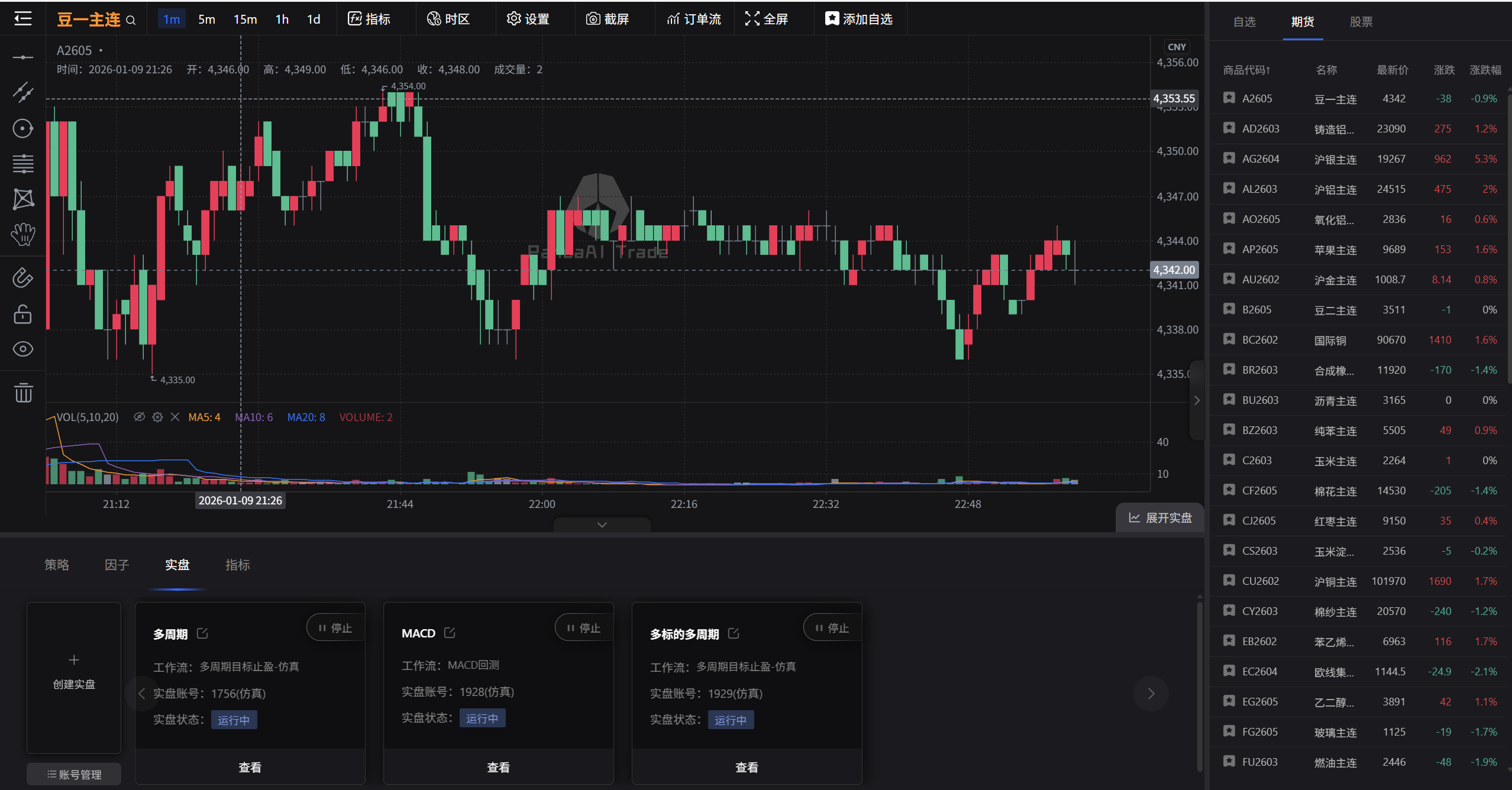Open 账号管理 account management
1512x790 pixels.
click(74, 774)
